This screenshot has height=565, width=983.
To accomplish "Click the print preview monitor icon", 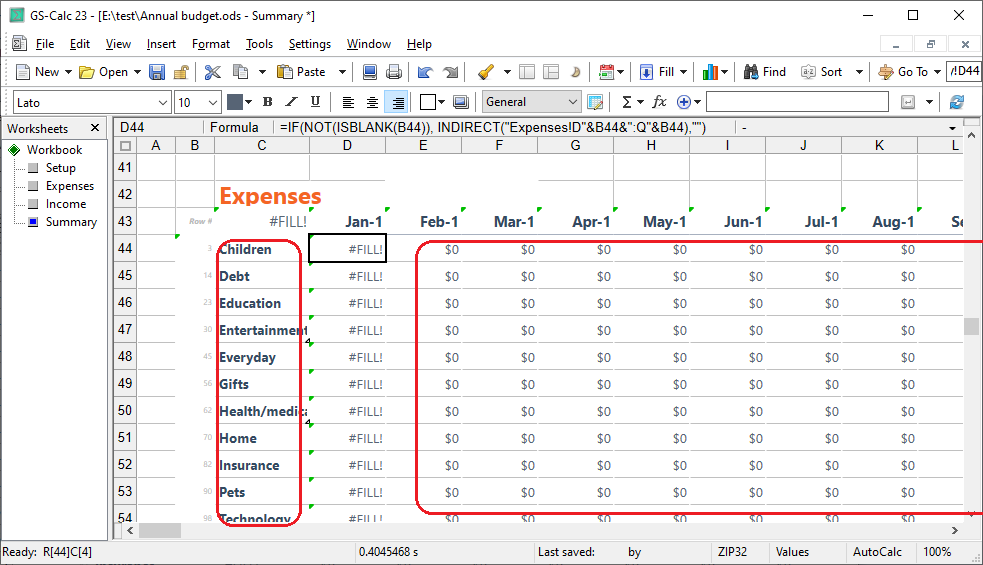I will tap(370, 72).
